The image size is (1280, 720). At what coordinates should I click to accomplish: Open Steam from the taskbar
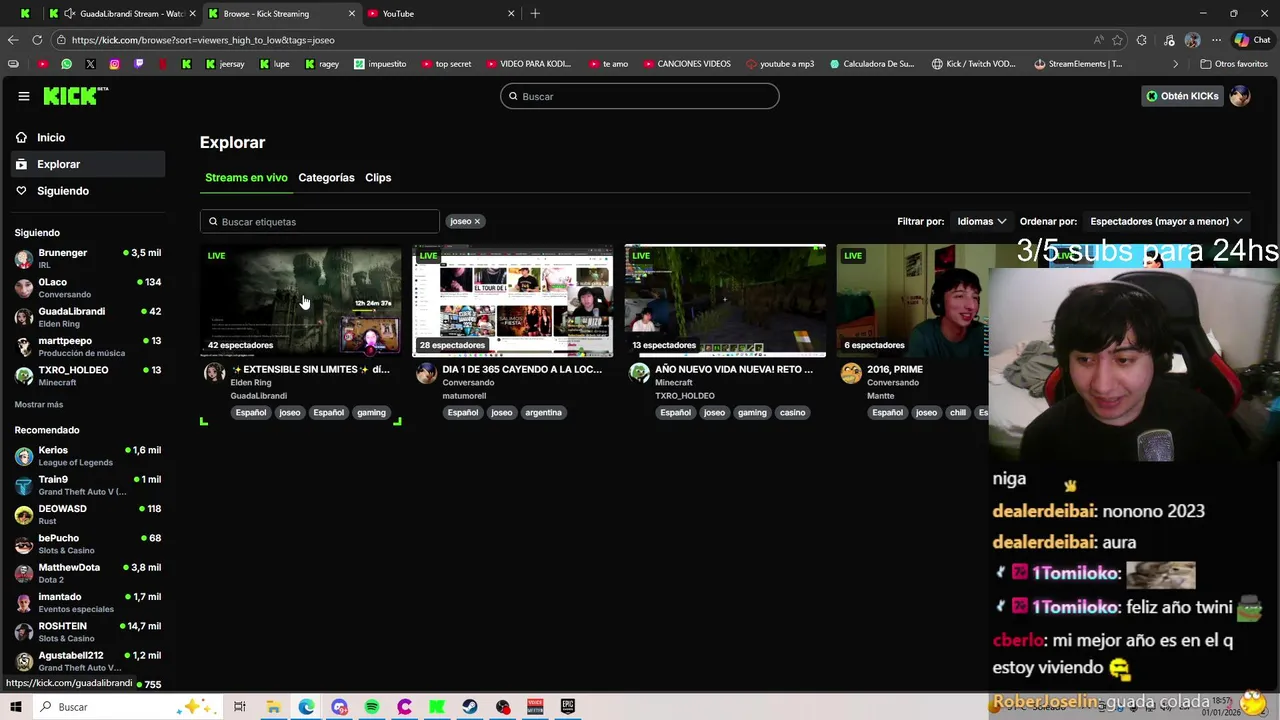click(x=470, y=707)
